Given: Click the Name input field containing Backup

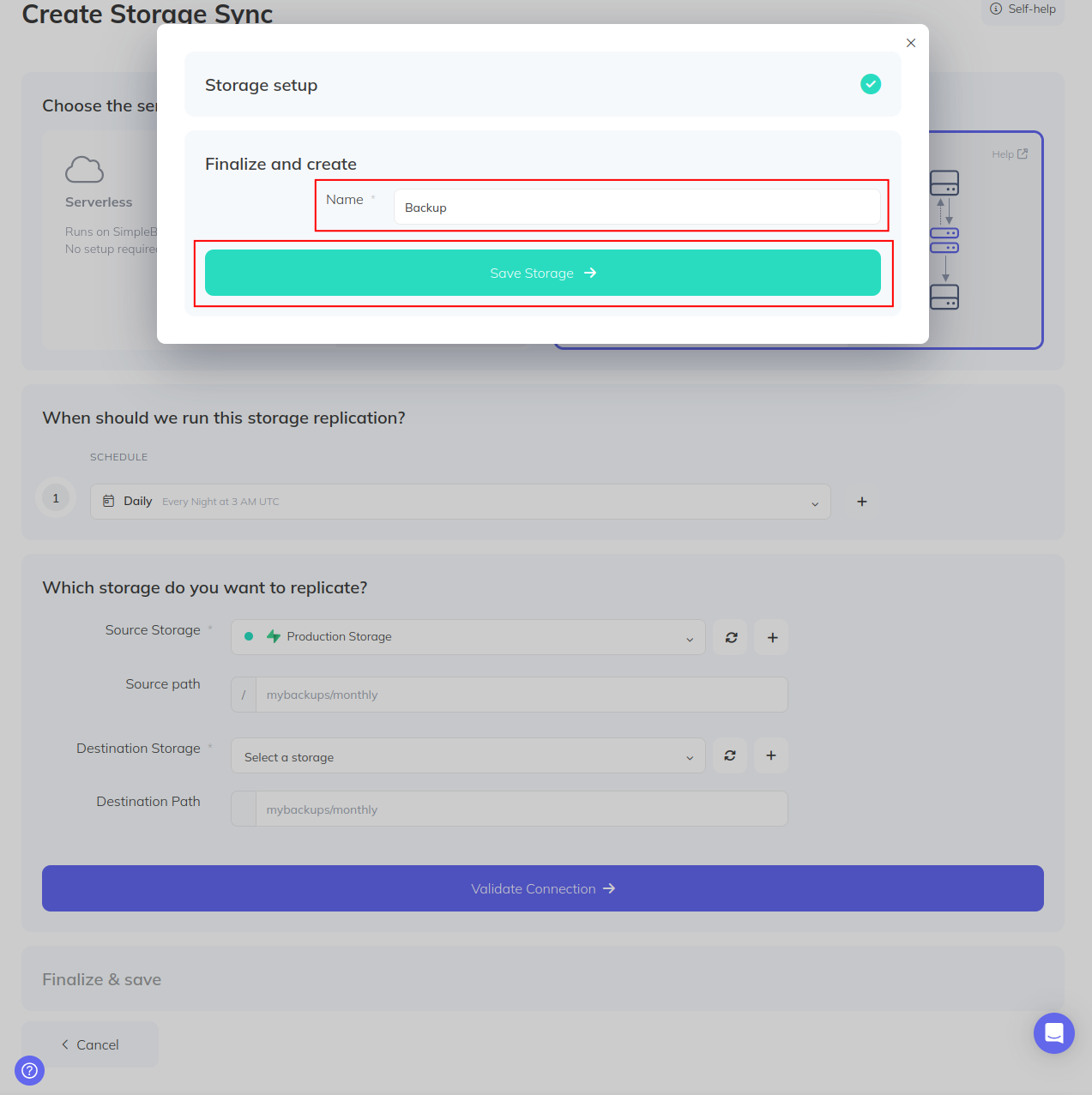Looking at the screenshot, I should (636, 207).
